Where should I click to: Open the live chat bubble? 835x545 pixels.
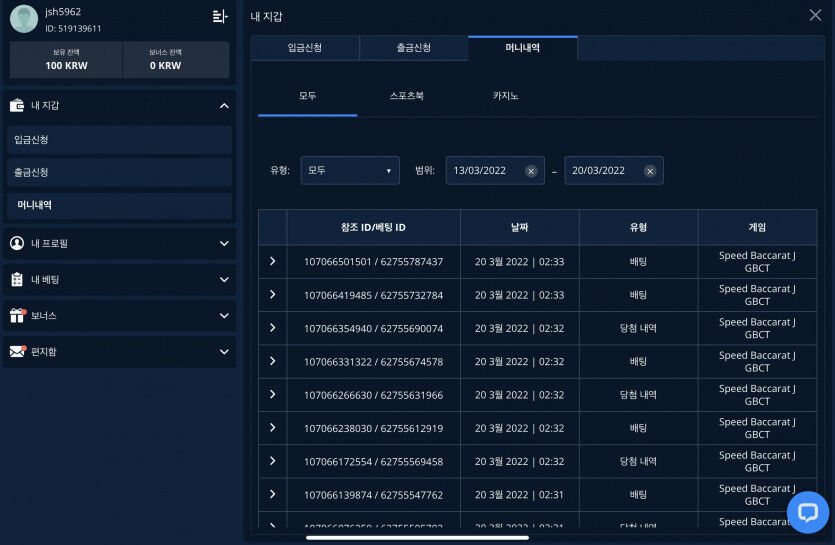click(807, 512)
